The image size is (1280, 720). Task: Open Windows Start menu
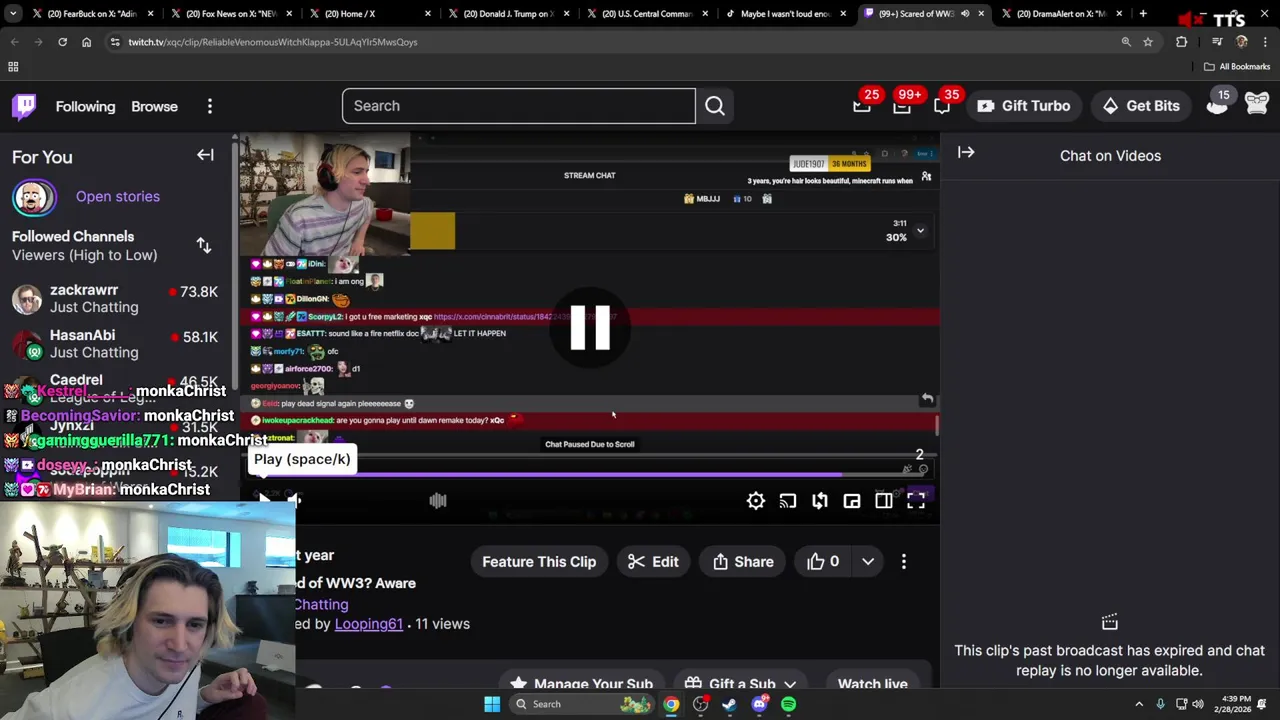point(492,704)
